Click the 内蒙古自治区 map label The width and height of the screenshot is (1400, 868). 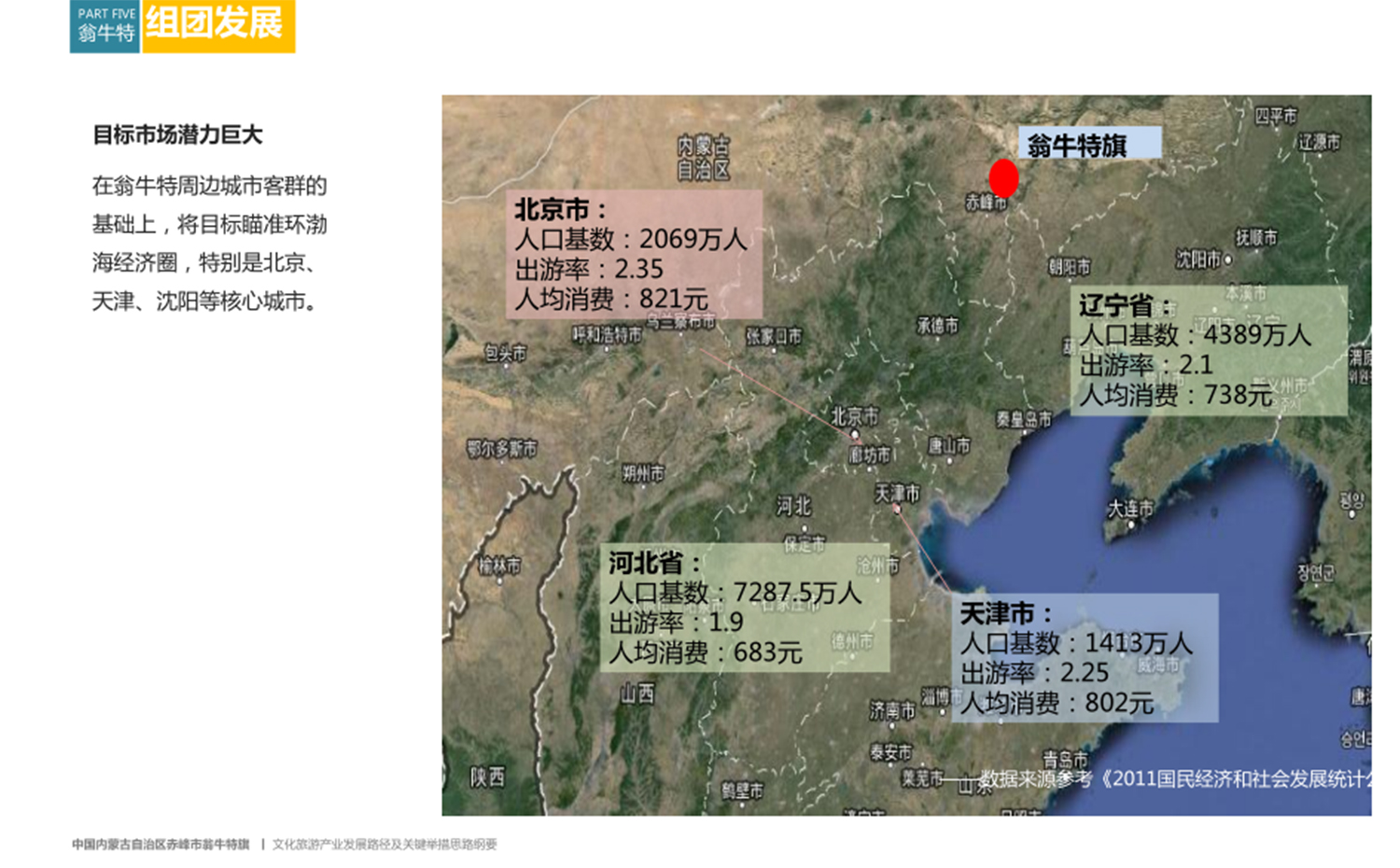tap(703, 158)
